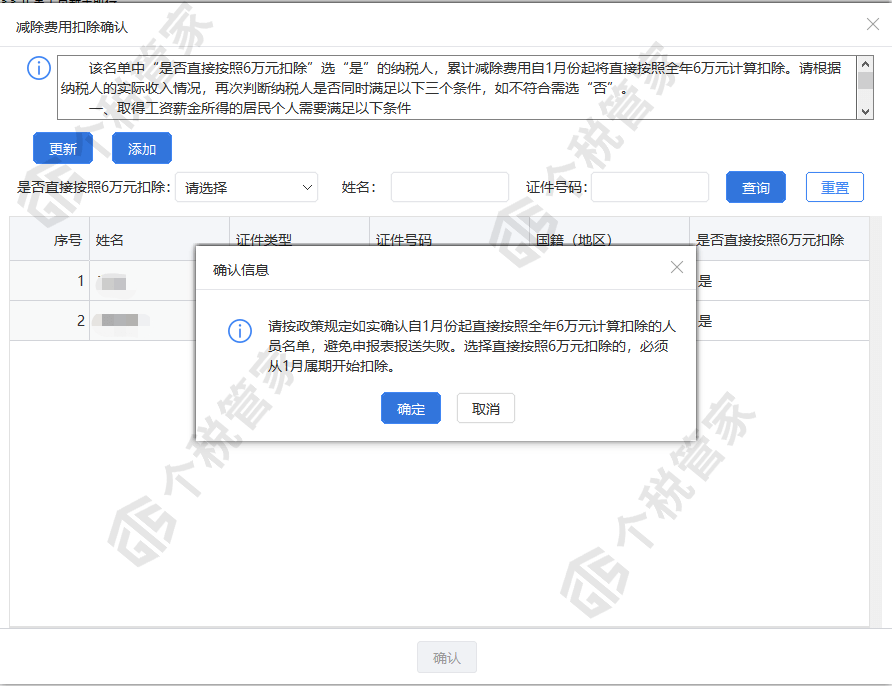Click the 查询 button
892x686 pixels.
point(755,187)
